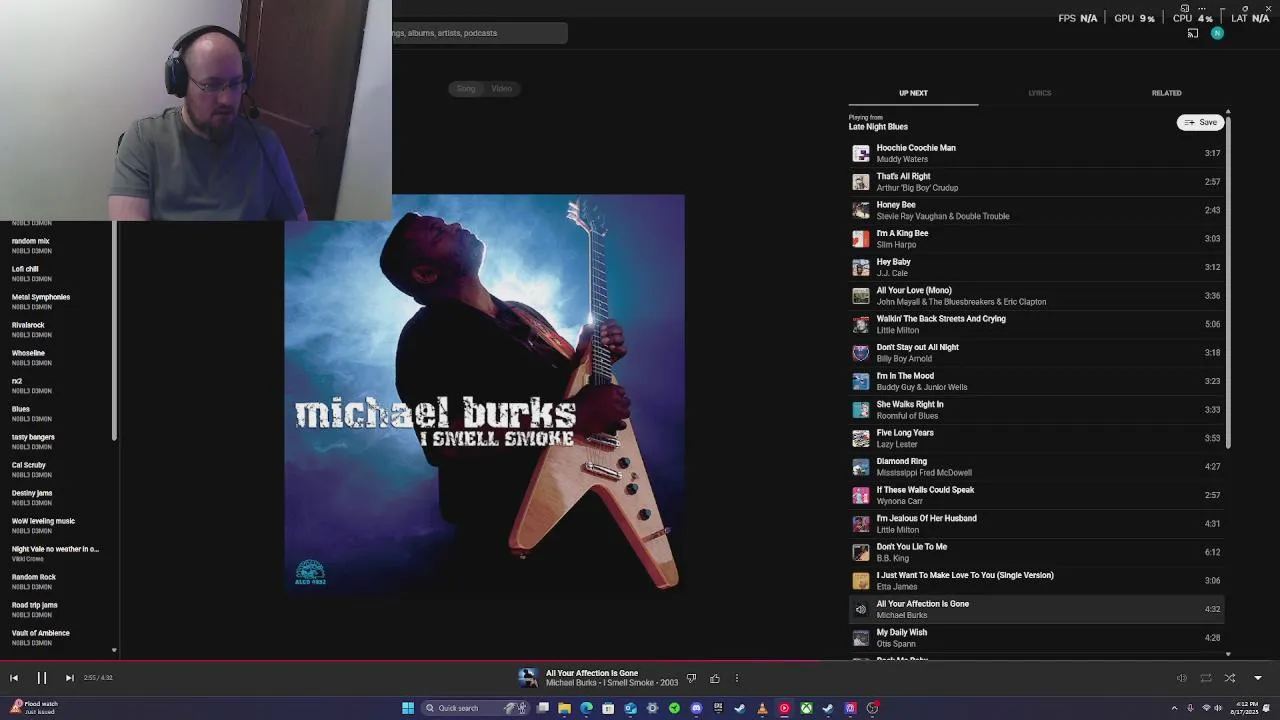Play My Daily Wish by Otis Spann
The width and height of the screenshot is (1280, 720).
click(1036, 638)
